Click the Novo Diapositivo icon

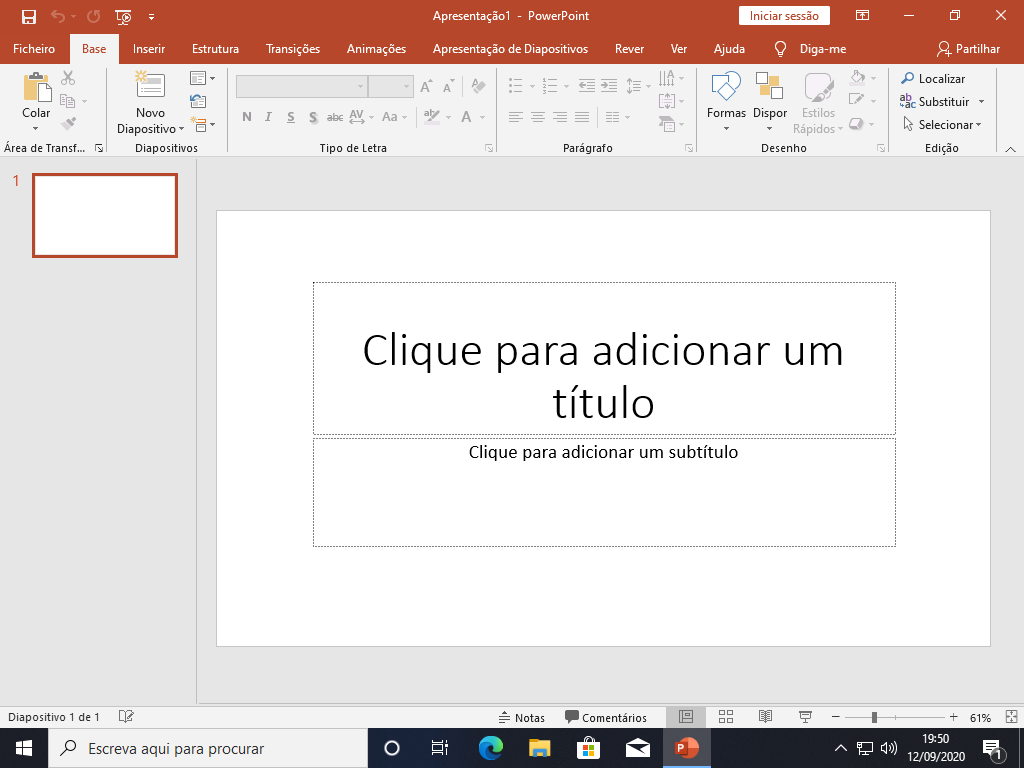point(150,86)
